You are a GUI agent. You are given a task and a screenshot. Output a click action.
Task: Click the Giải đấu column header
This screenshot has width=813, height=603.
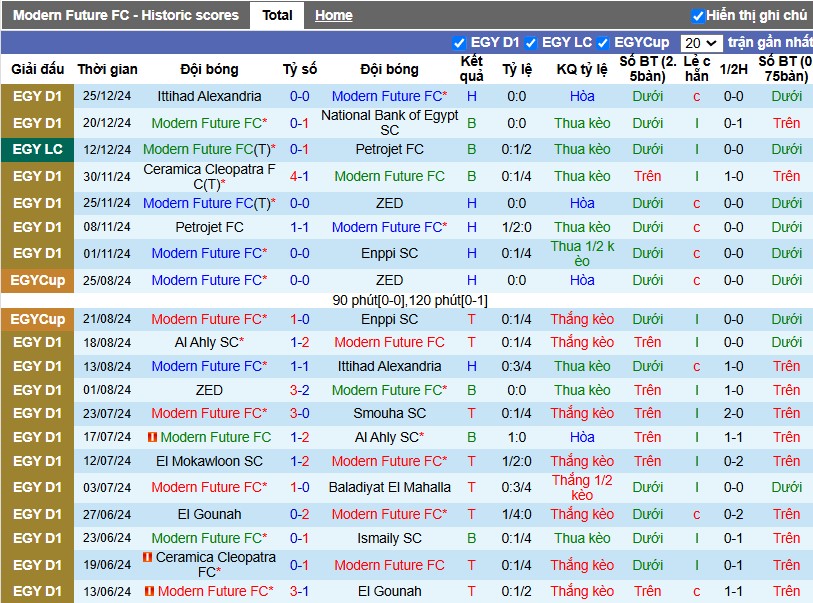click(38, 69)
